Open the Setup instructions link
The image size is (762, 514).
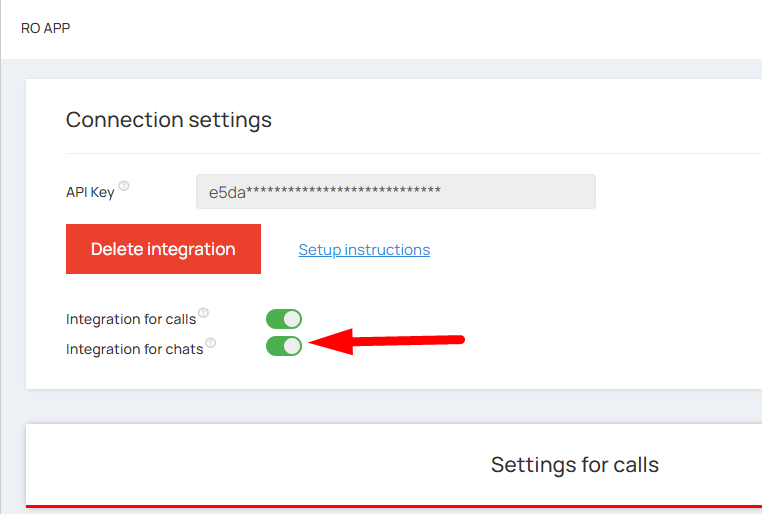point(364,250)
